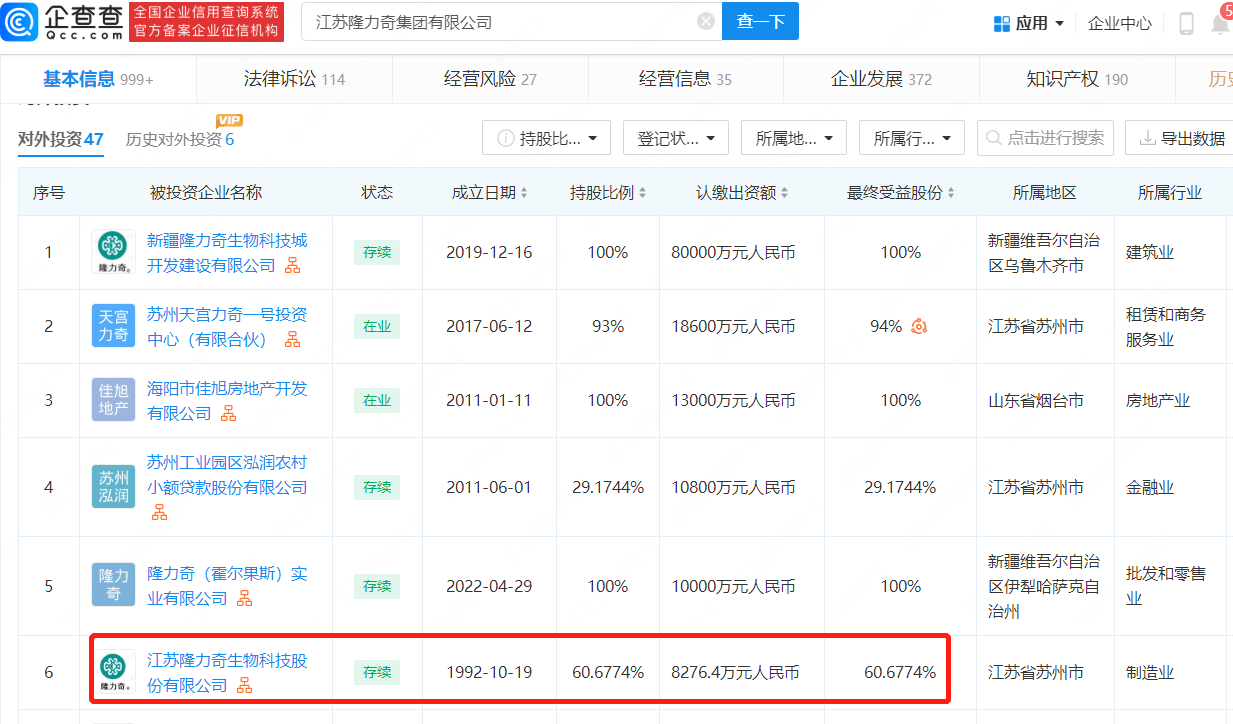
Task: Open equity chart icon beside 新疆隆力奇生物科技城
Action: click(x=293, y=264)
